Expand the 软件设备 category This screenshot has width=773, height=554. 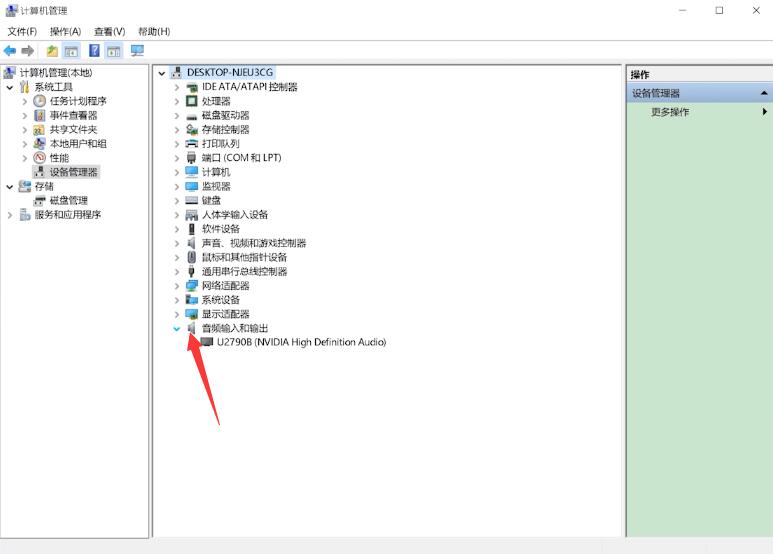[x=176, y=229]
